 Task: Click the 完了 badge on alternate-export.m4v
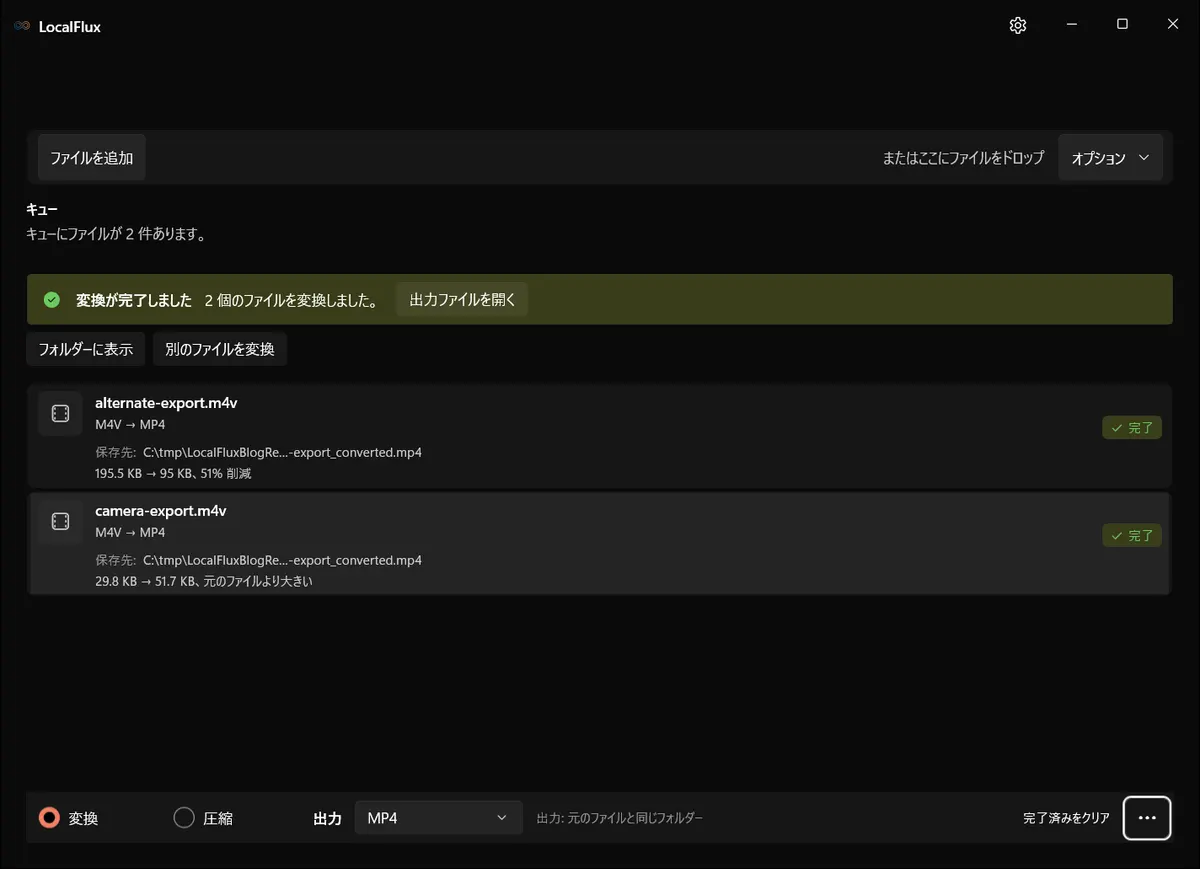pos(1132,428)
